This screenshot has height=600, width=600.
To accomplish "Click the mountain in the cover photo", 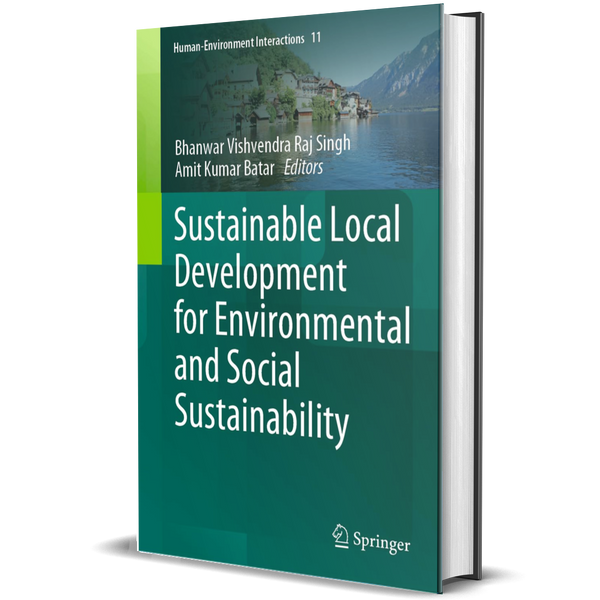I will (400, 75).
